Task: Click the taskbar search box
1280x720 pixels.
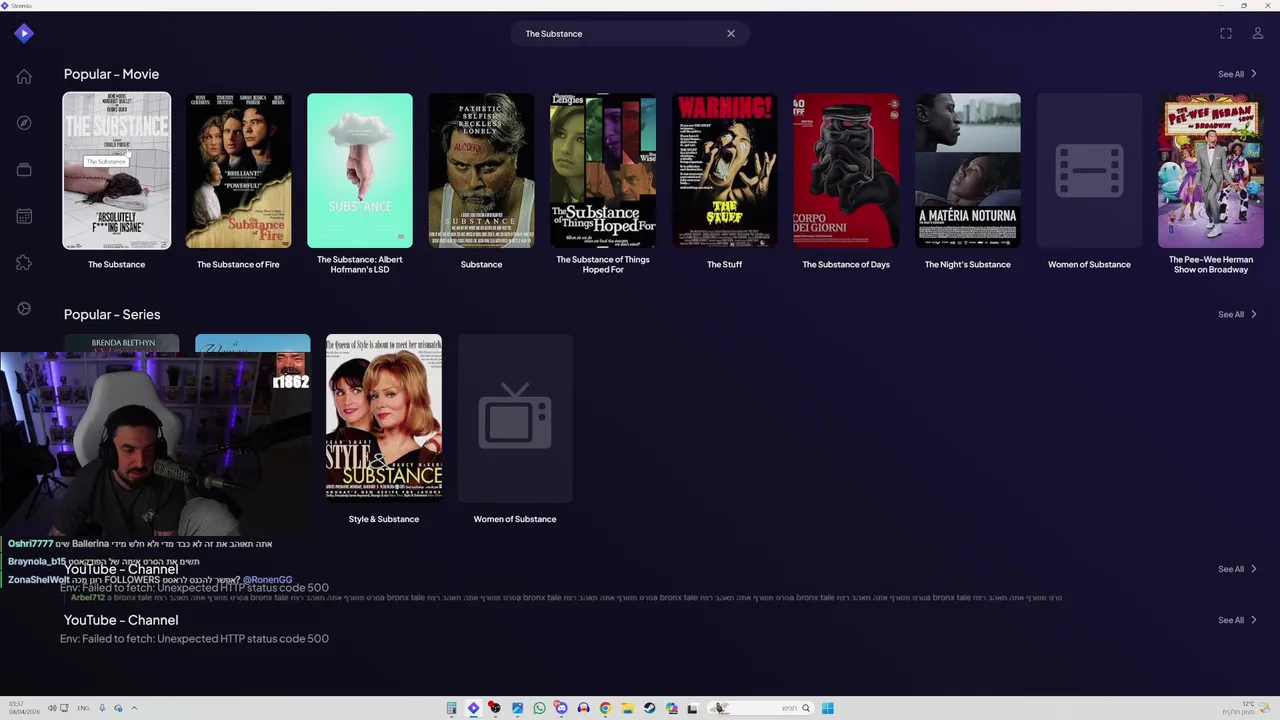Action: [760, 708]
